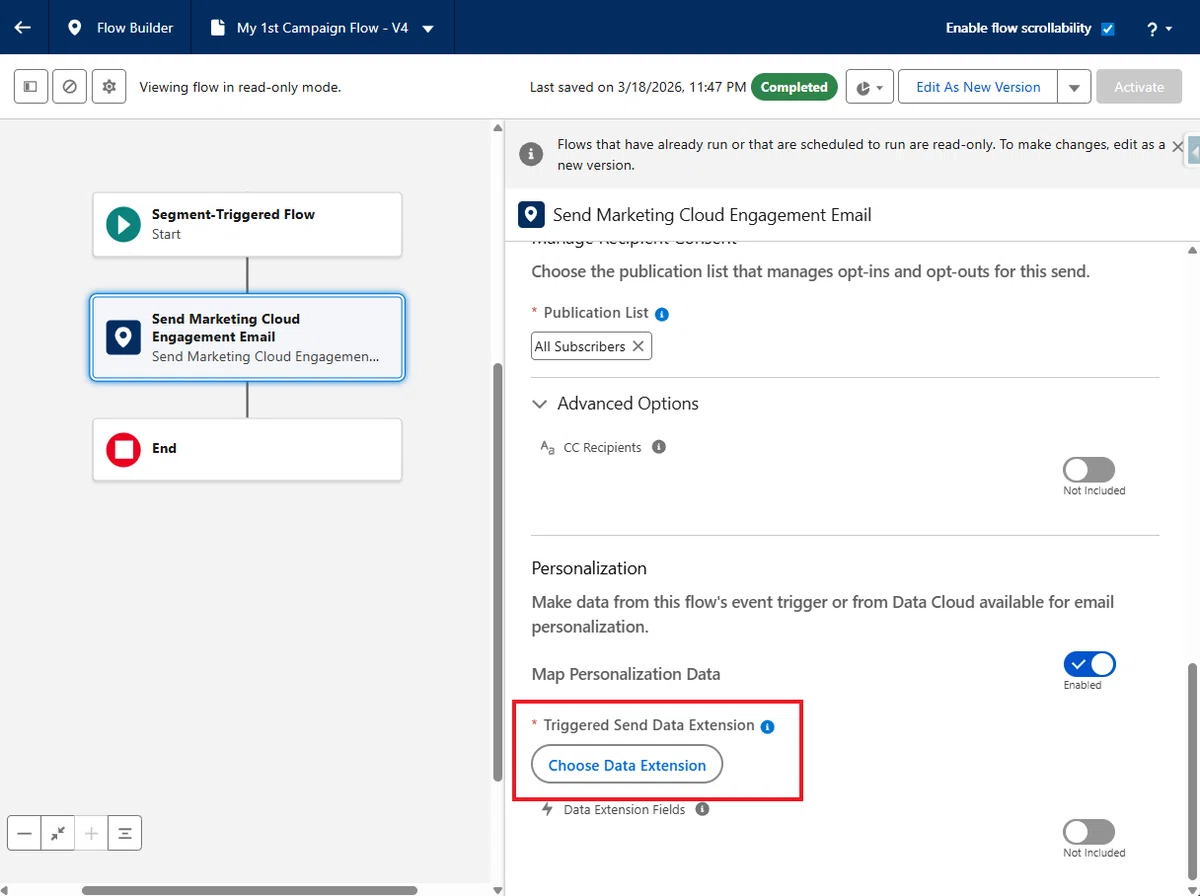
Task: Select the Send Marketing Cloud Engagement Email node
Action: pyautogui.click(x=247, y=337)
